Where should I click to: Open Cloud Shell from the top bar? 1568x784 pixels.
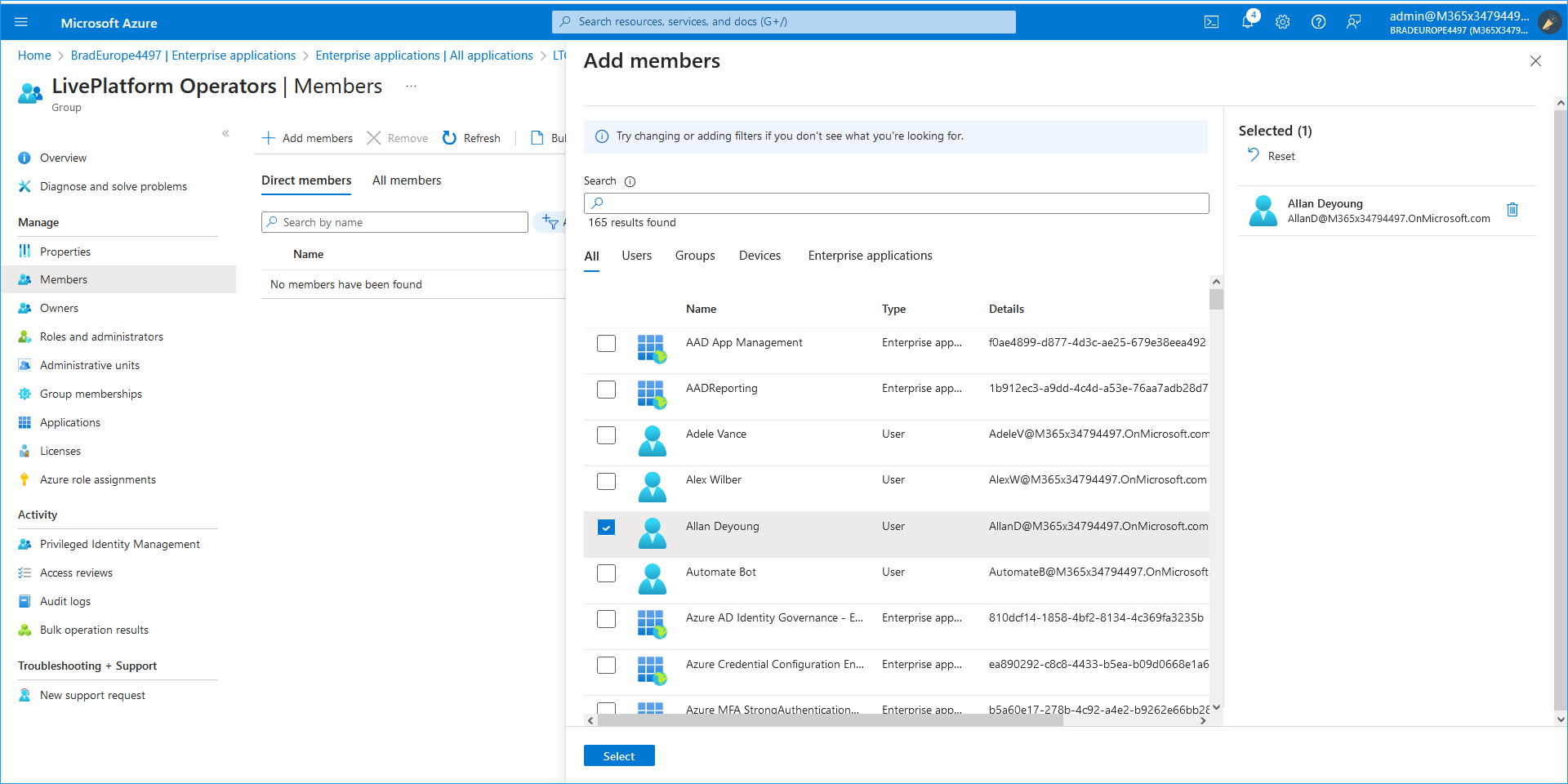click(1212, 22)
